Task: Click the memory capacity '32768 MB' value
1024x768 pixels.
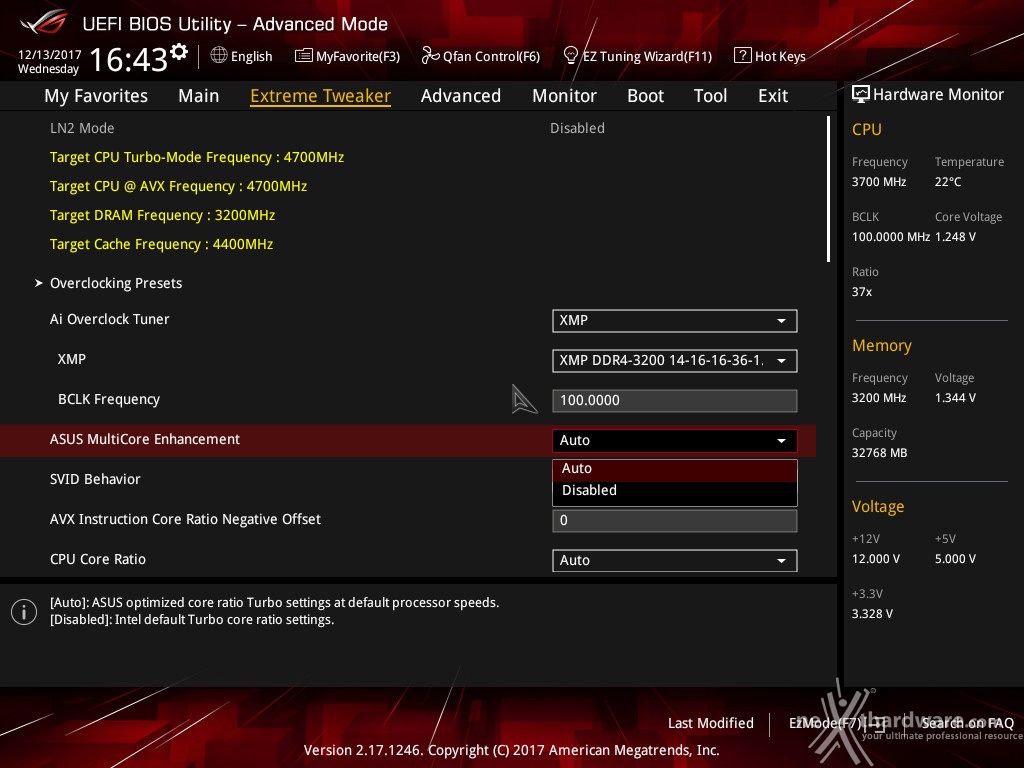Action: [880, 453]
